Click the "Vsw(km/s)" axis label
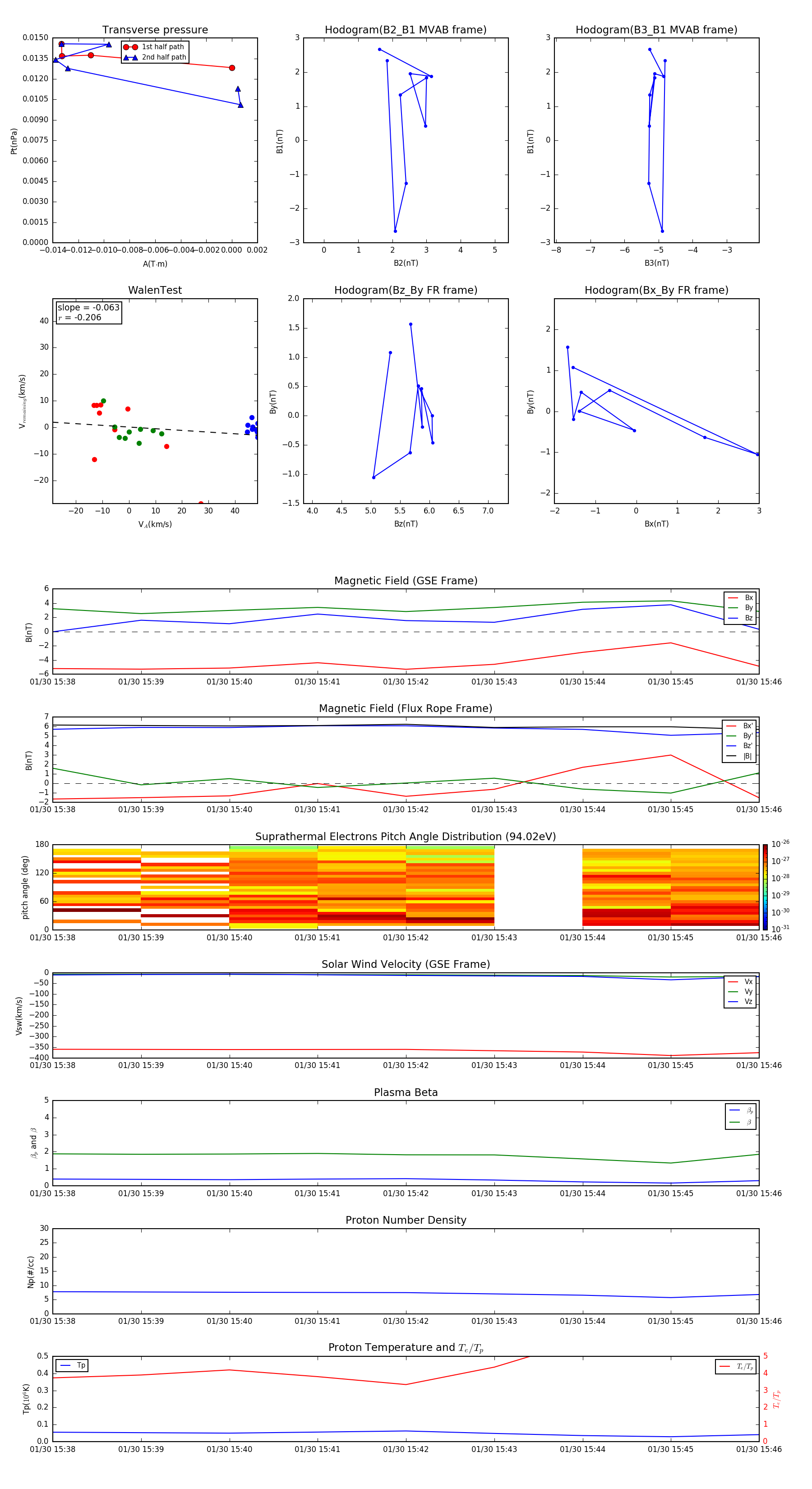The image size is (812, 1489). pyautogui.click(x=18, y=1016)
